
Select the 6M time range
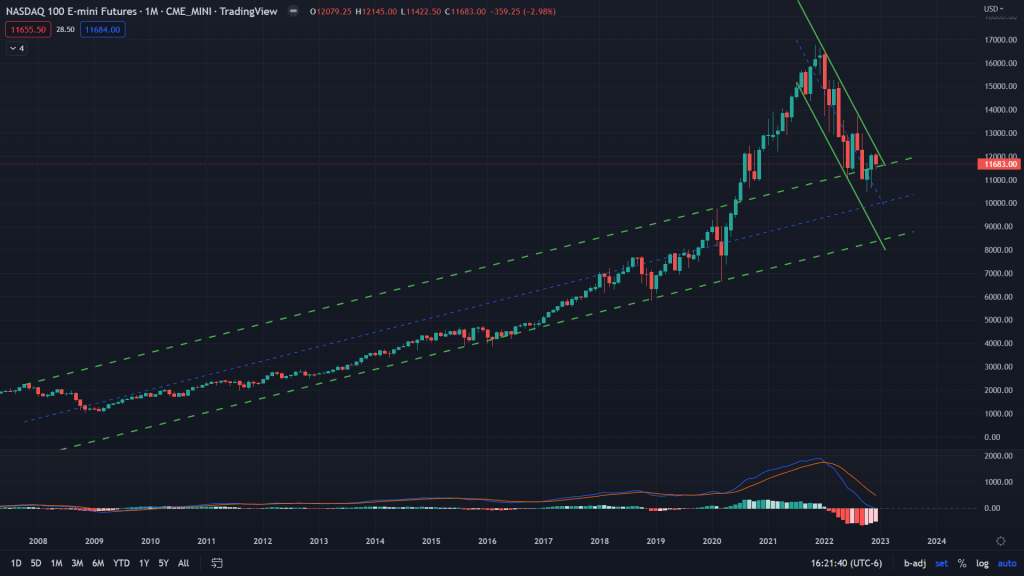click(x=98, y=563)
